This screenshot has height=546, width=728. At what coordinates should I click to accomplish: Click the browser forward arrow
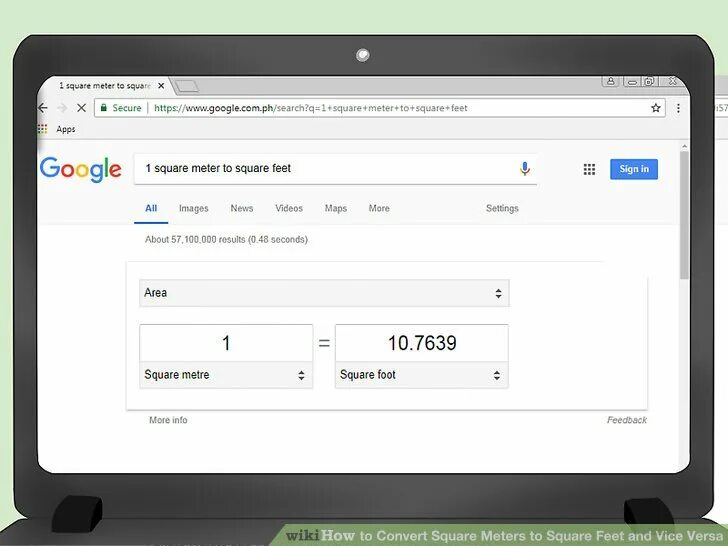tap(62, 108)
